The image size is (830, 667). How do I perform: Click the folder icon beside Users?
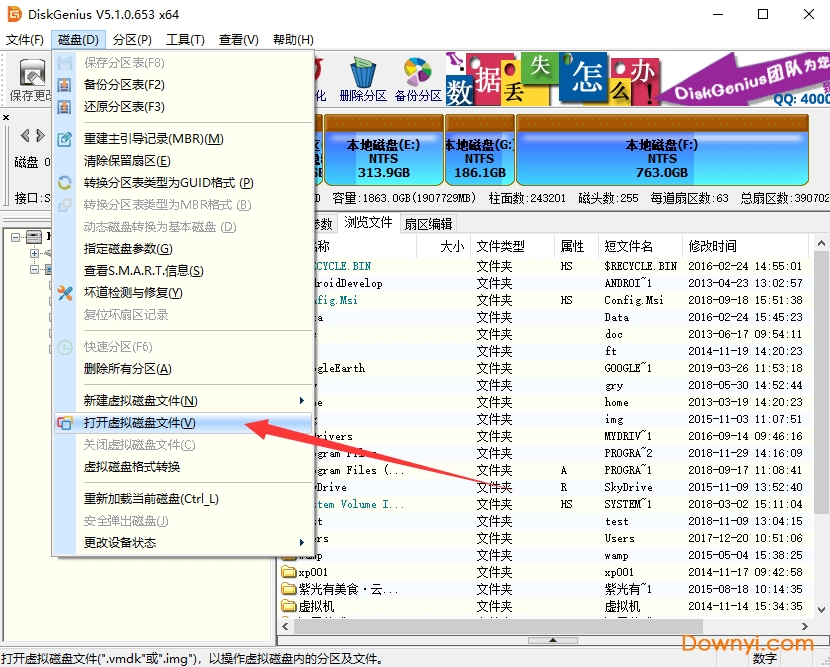pos(286,540)
